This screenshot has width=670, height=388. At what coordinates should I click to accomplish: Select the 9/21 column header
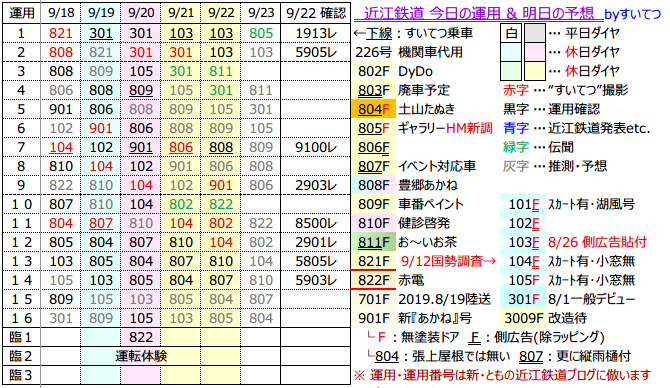pos(181,13)
